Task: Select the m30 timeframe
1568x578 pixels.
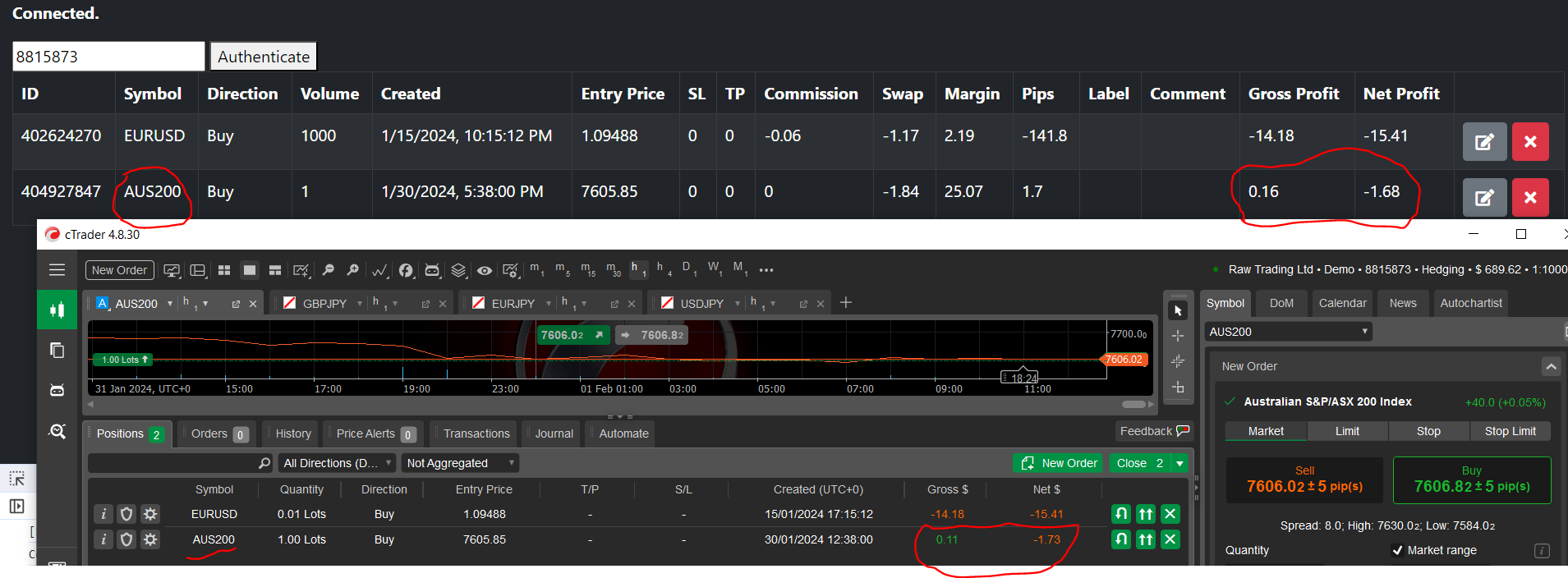Action: (614, 268)
